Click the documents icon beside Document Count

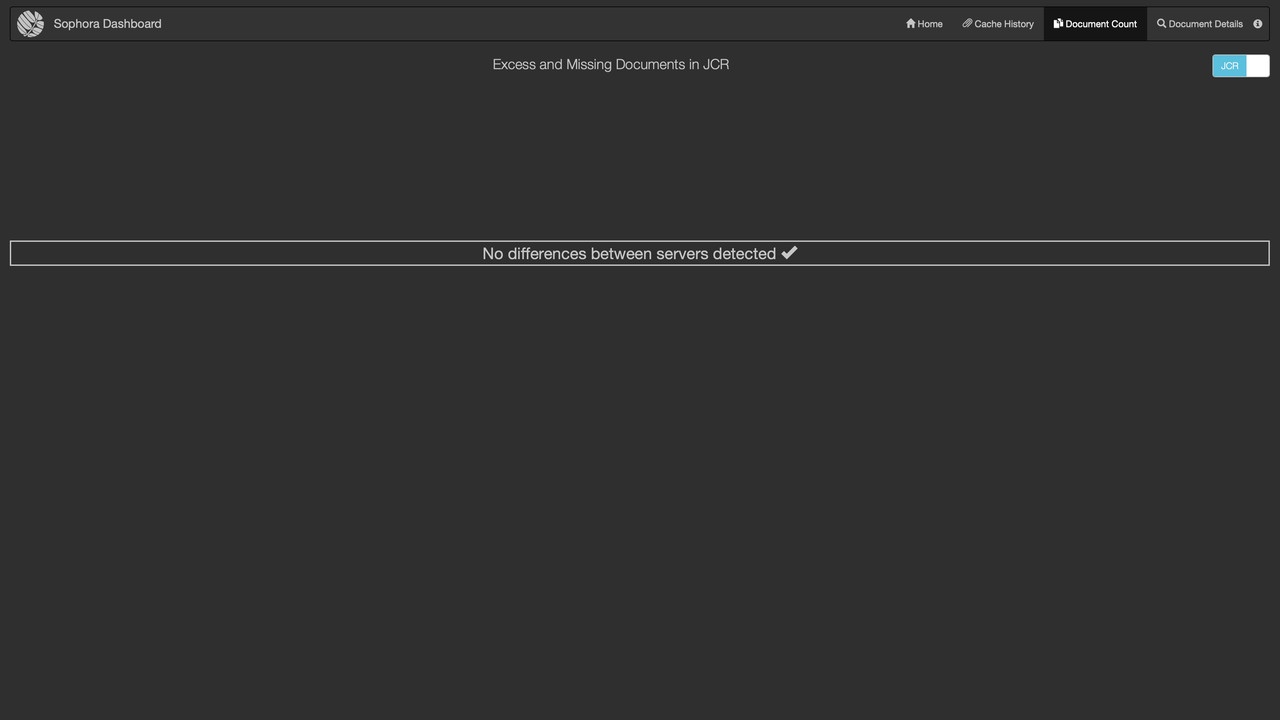click(x=1058, y=23)
